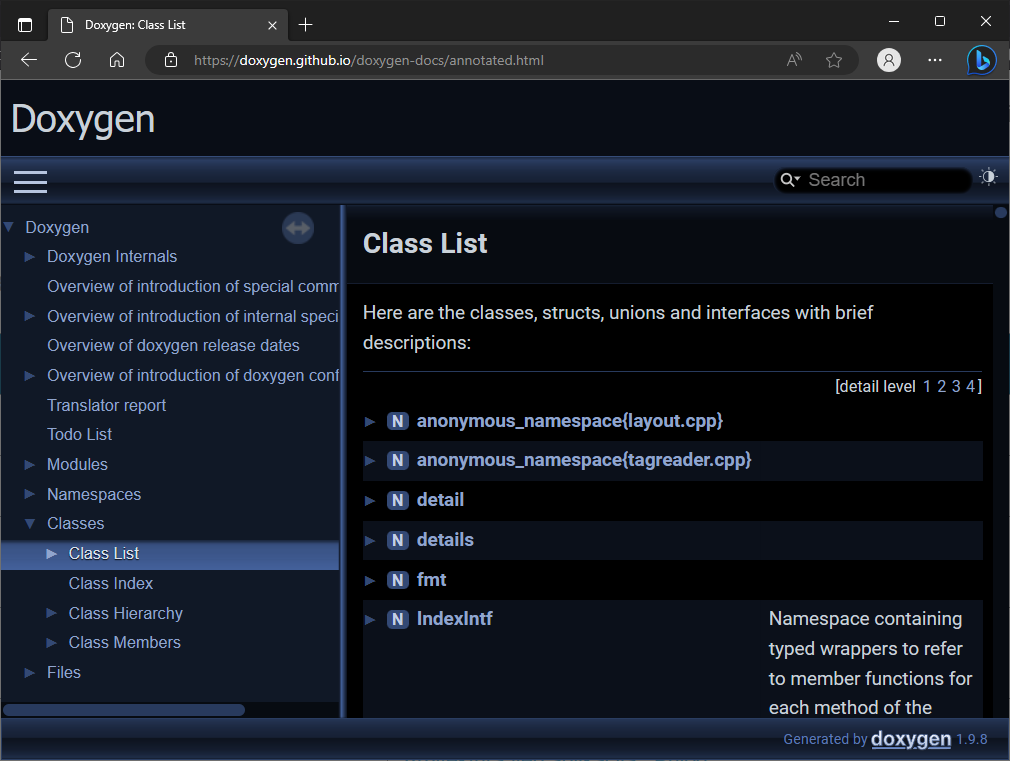Viewport: 1010px width, 761px height.
Task: Close the Doxygen: Class List tab
Action: point(272,25)
